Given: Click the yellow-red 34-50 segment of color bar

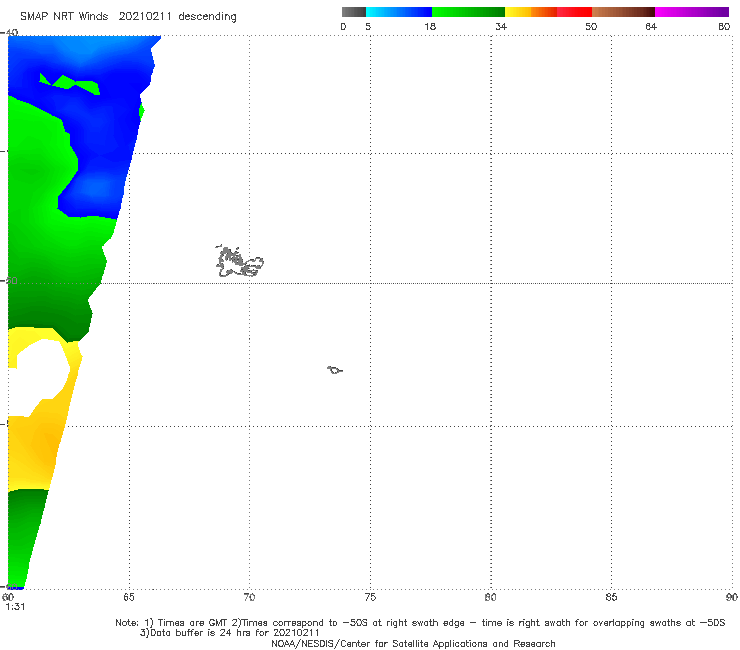Looking at the screenshot, I should click(548, 12).
